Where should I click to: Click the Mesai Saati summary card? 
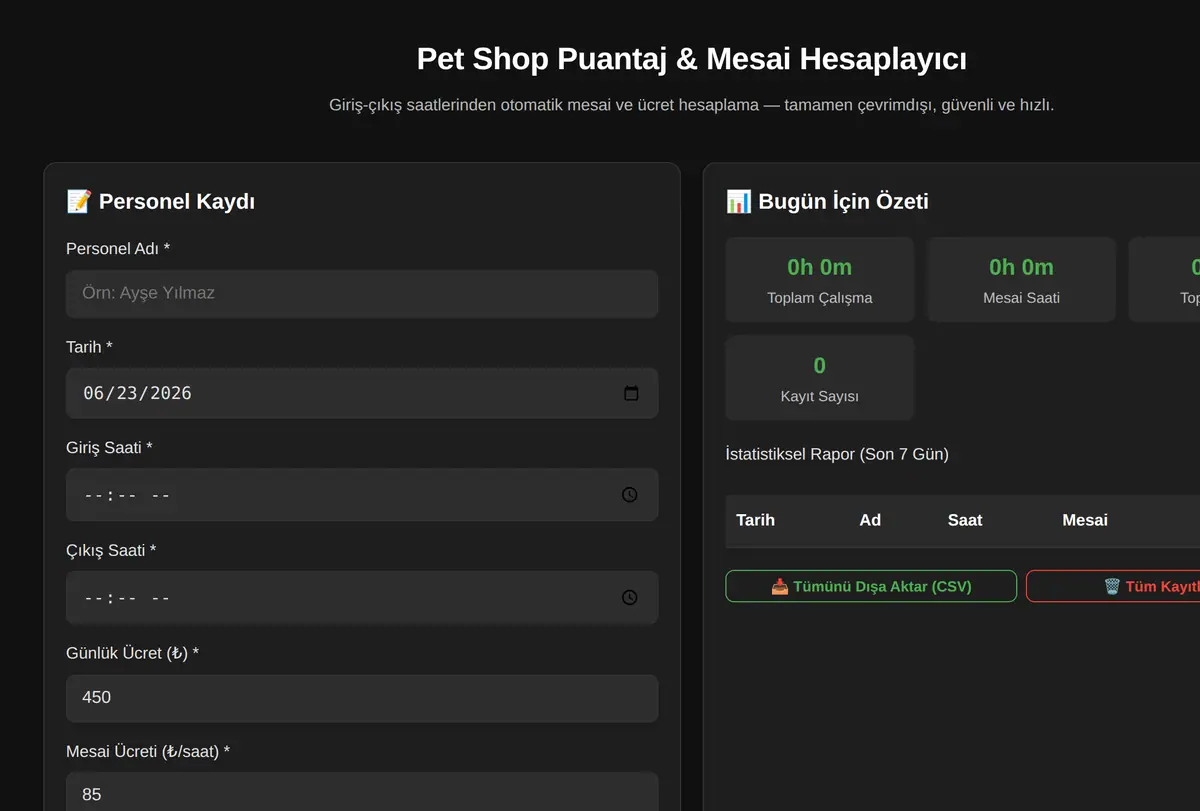click(1021, 279)
